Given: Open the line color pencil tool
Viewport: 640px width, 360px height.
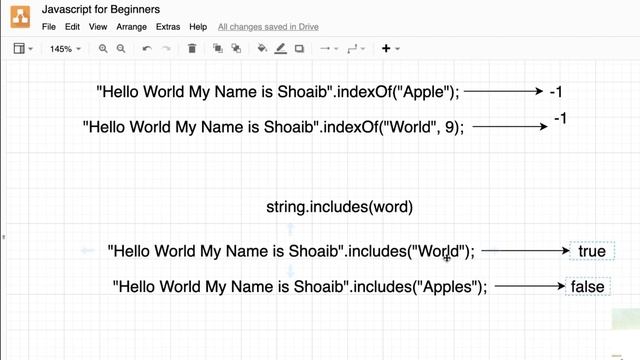Looking at the screenshot, I should click(280, 49).
